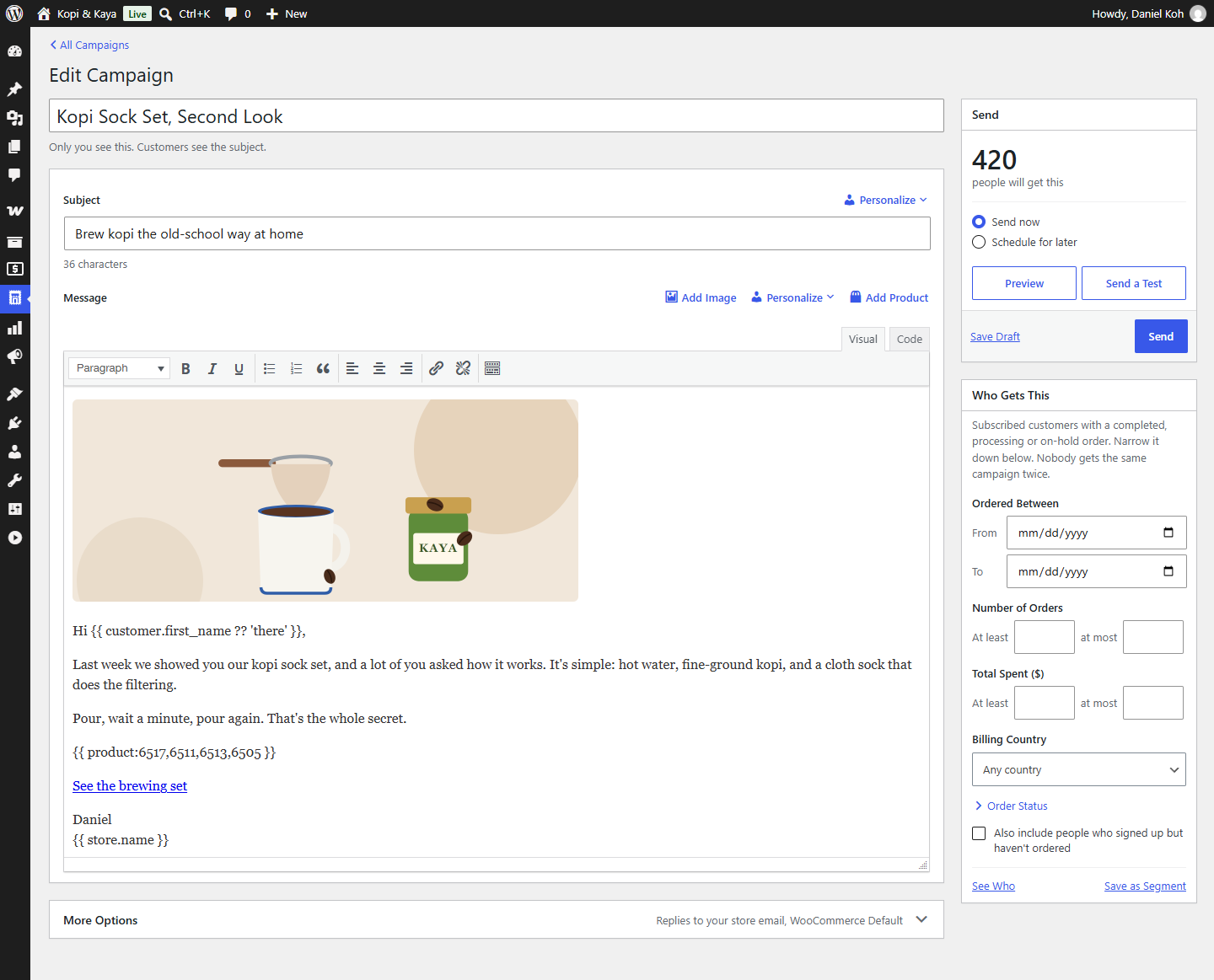Image resolution: width=1214 pixels, height=980 pixels.
Task: Click in the Subject field
Action: (x=497, y=233)
